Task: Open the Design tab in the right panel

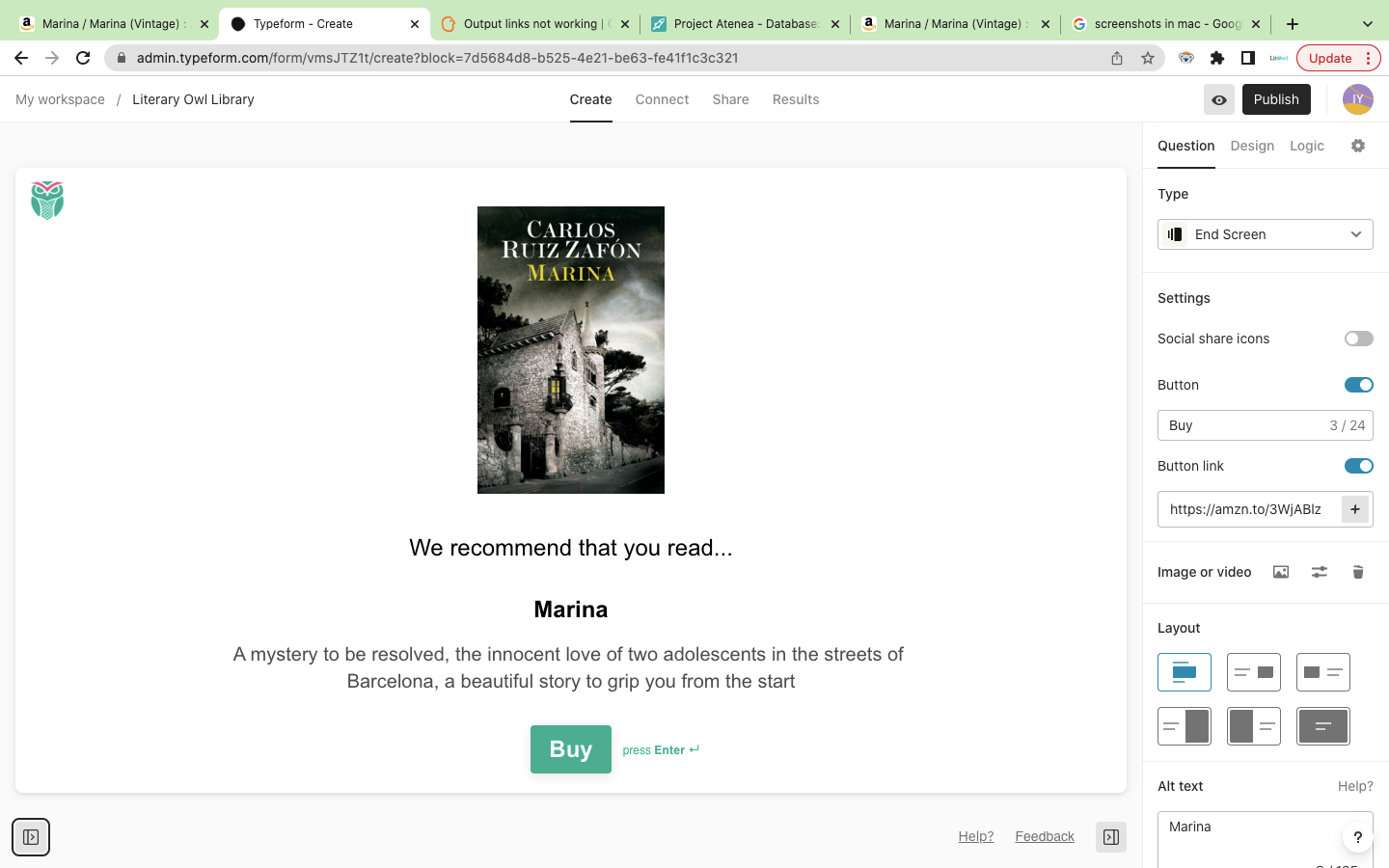Action: 1252,146
